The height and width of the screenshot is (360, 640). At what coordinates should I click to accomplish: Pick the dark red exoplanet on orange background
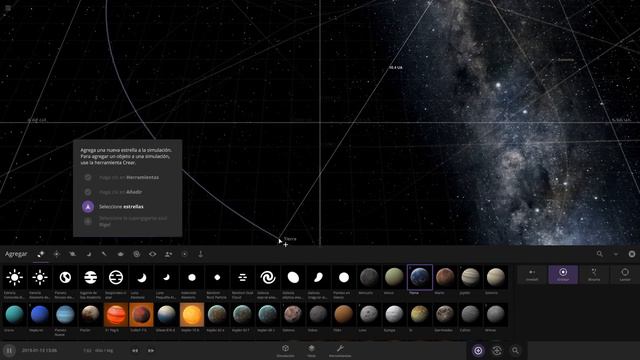coord(141,315)
